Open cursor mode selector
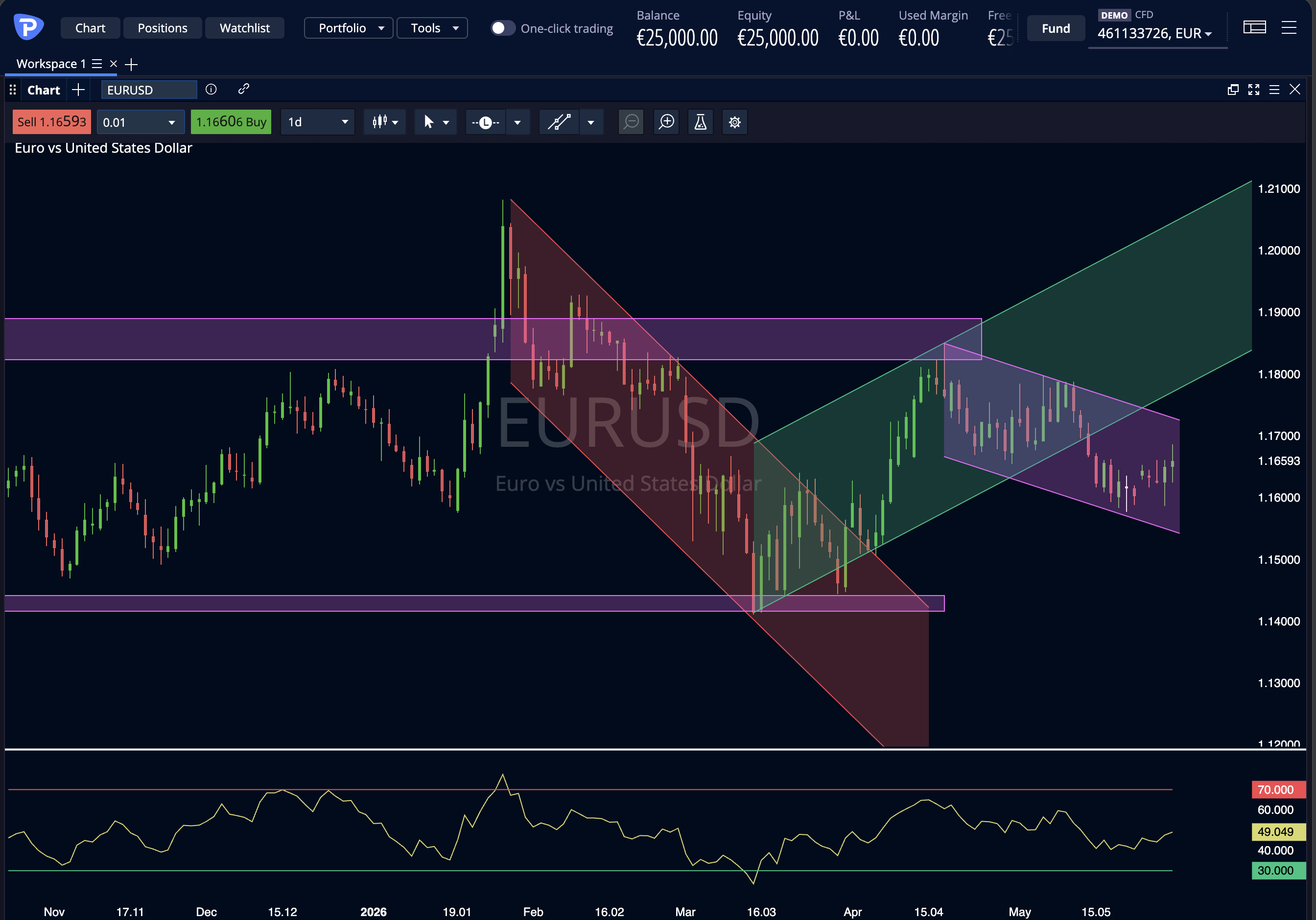Image resolution: width=1316 pixels, height=920 pixels. 436,122
